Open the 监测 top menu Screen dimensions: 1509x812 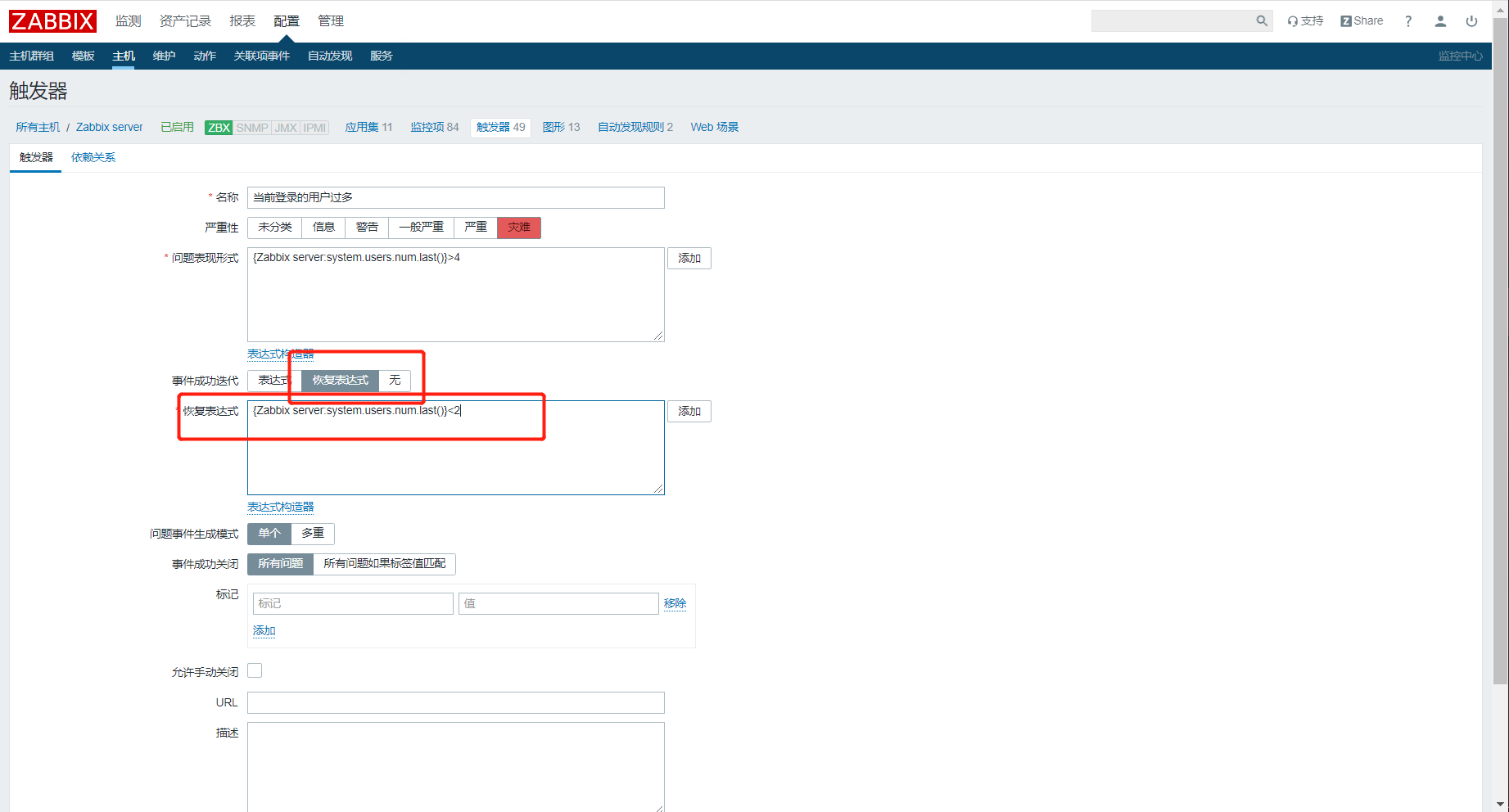(x=128, y=21)
